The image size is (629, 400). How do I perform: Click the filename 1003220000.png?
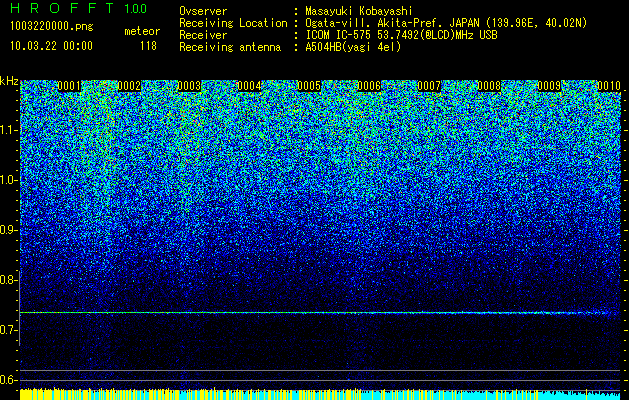coord(52,27)
